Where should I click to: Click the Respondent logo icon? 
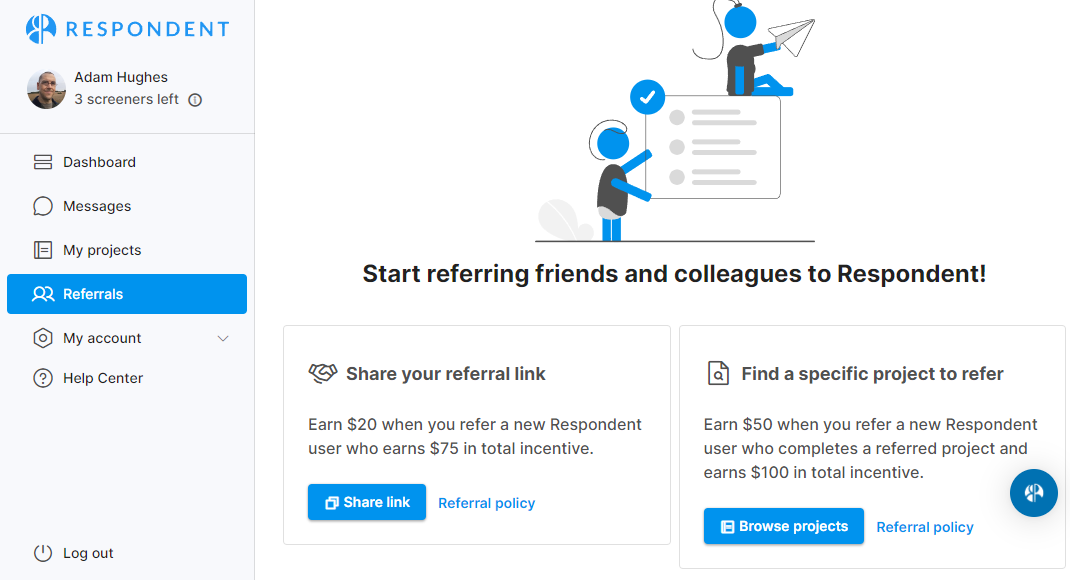coord(41,29)
